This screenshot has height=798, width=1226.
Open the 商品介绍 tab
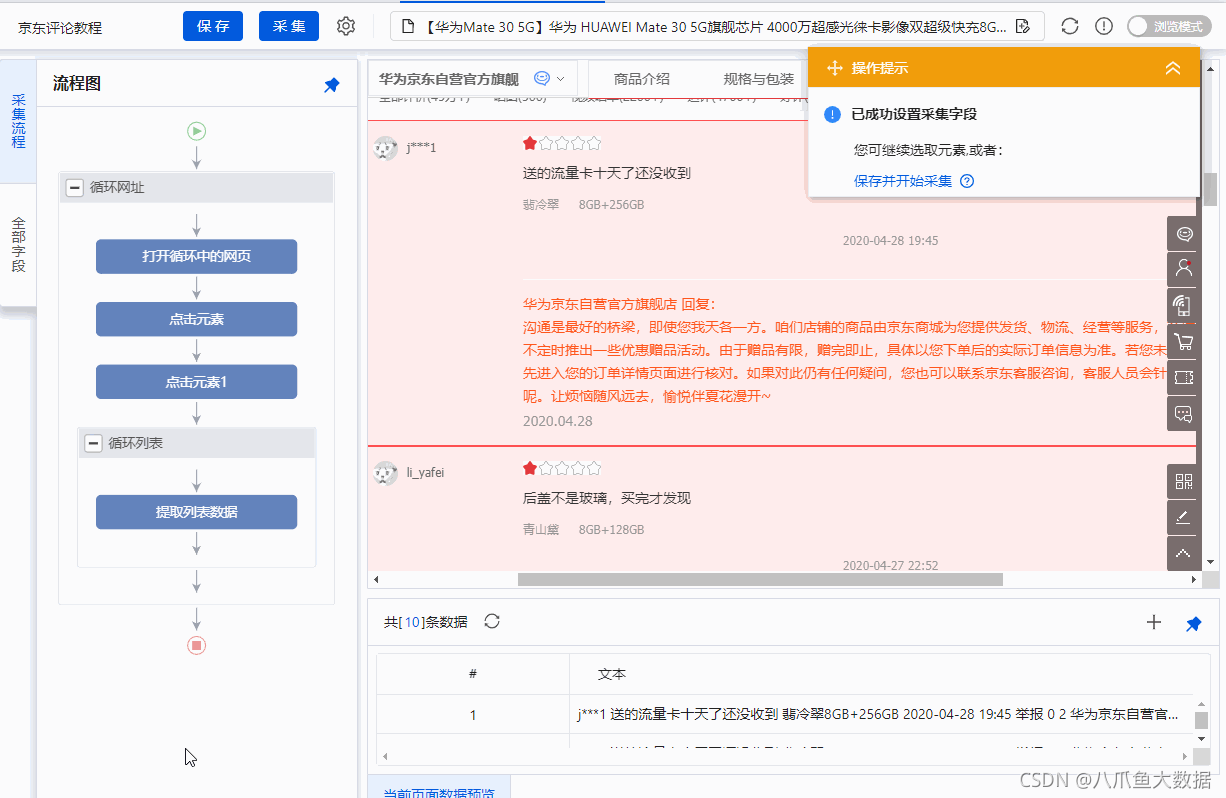coord(642,79)
